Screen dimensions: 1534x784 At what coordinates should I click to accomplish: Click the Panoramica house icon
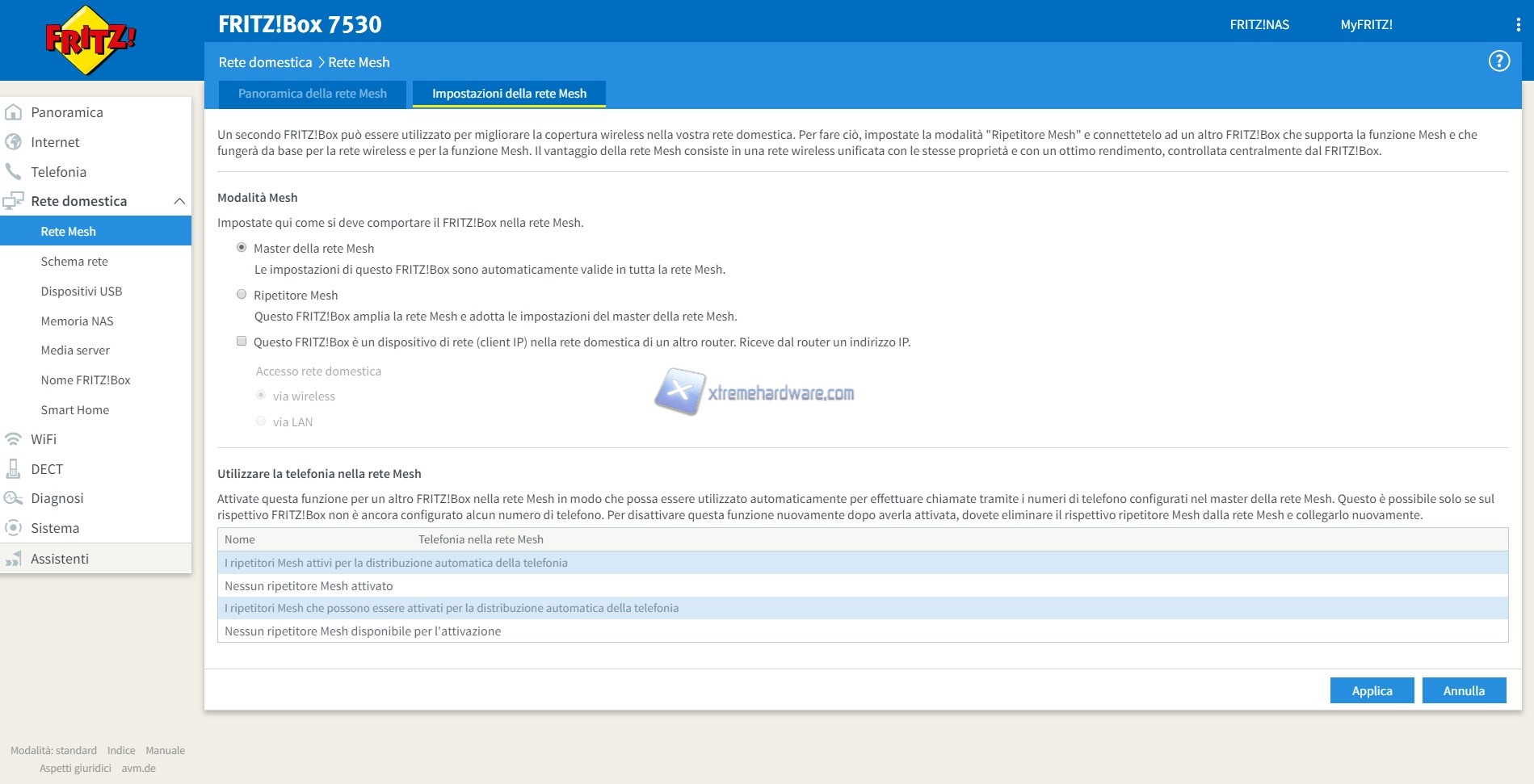[x=14, y=112]
